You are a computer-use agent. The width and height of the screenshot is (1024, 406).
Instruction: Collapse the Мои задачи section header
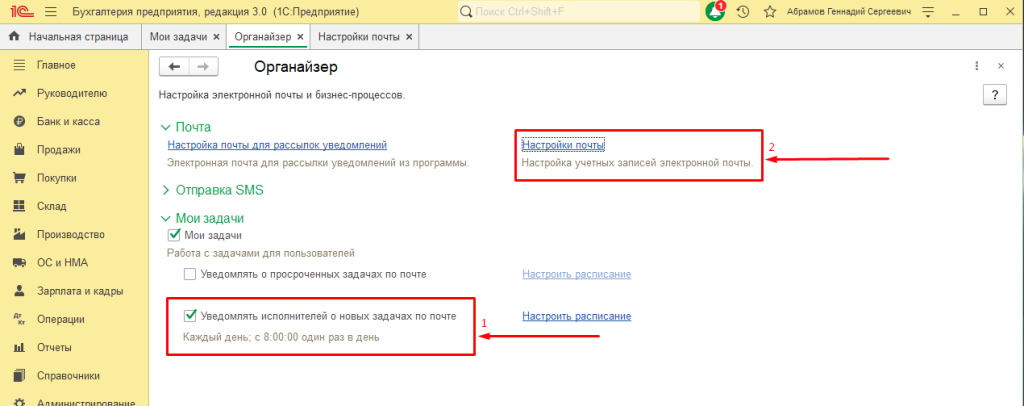pos(202,218)
